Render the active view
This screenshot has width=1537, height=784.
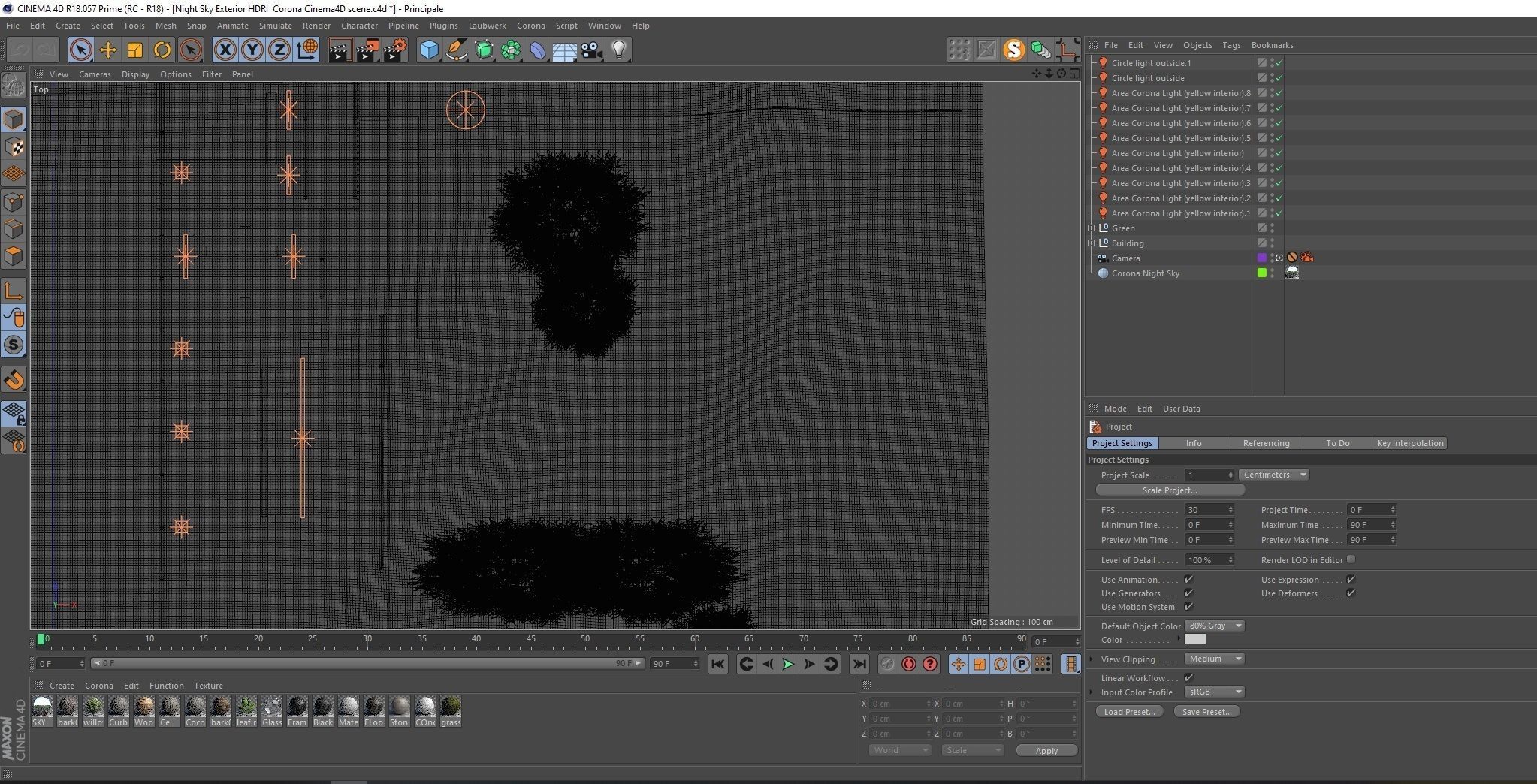pos(340,50)
